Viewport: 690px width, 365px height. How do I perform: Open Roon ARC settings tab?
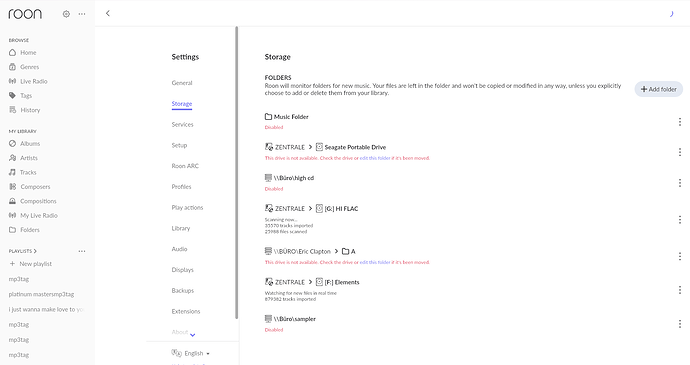(185, 166)
